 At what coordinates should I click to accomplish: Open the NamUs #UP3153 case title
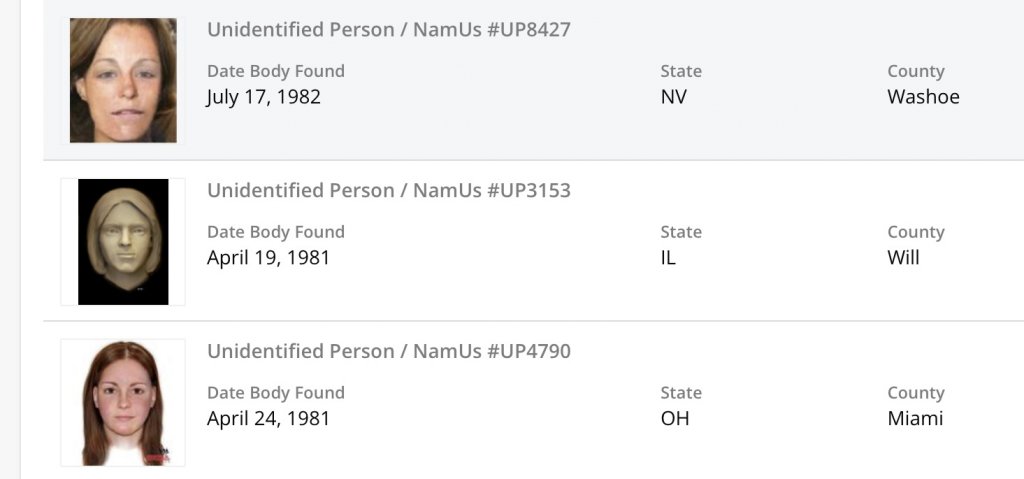tap(388, 190)
